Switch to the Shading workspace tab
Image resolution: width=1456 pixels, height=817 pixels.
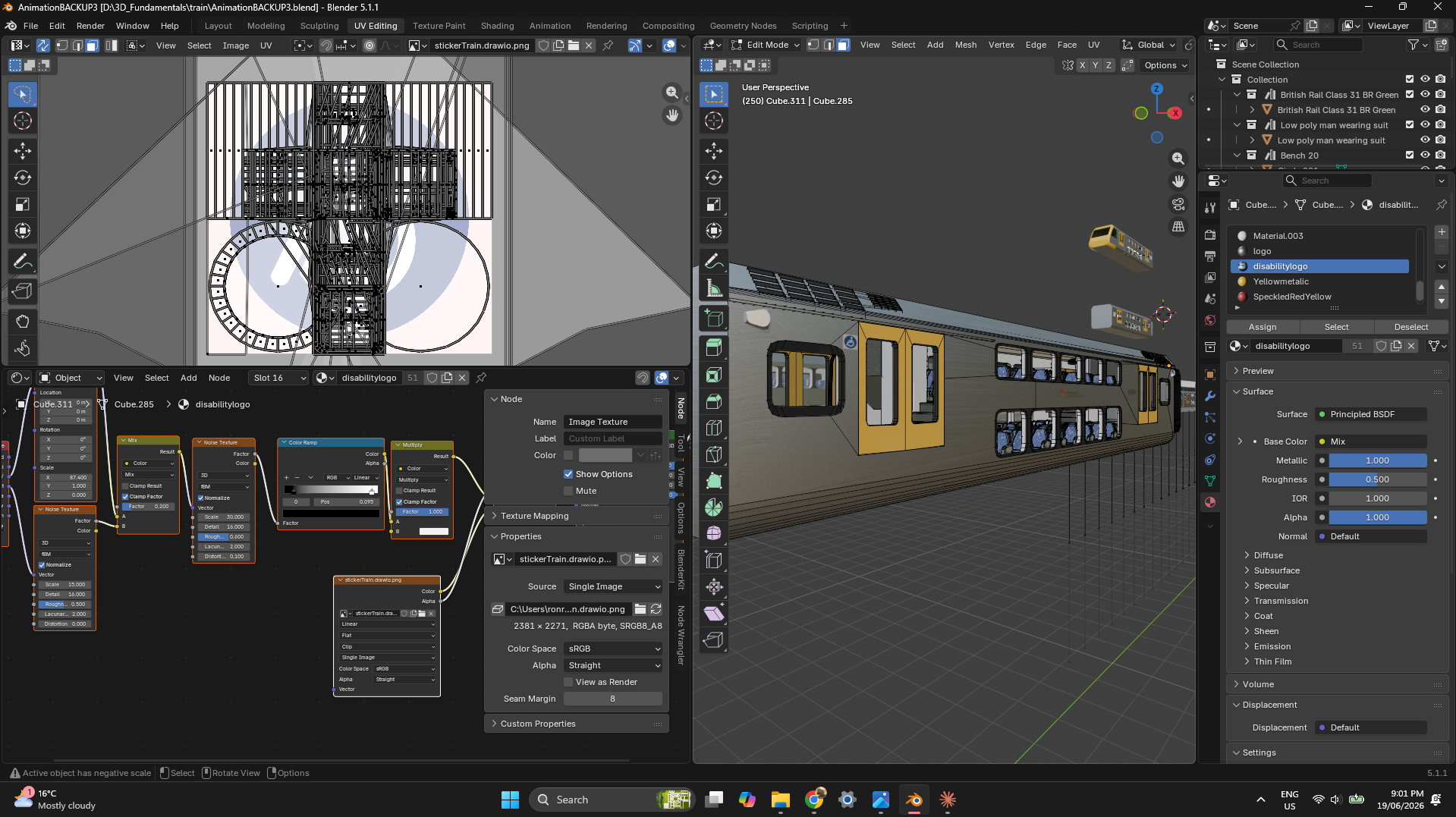point(497,26)
